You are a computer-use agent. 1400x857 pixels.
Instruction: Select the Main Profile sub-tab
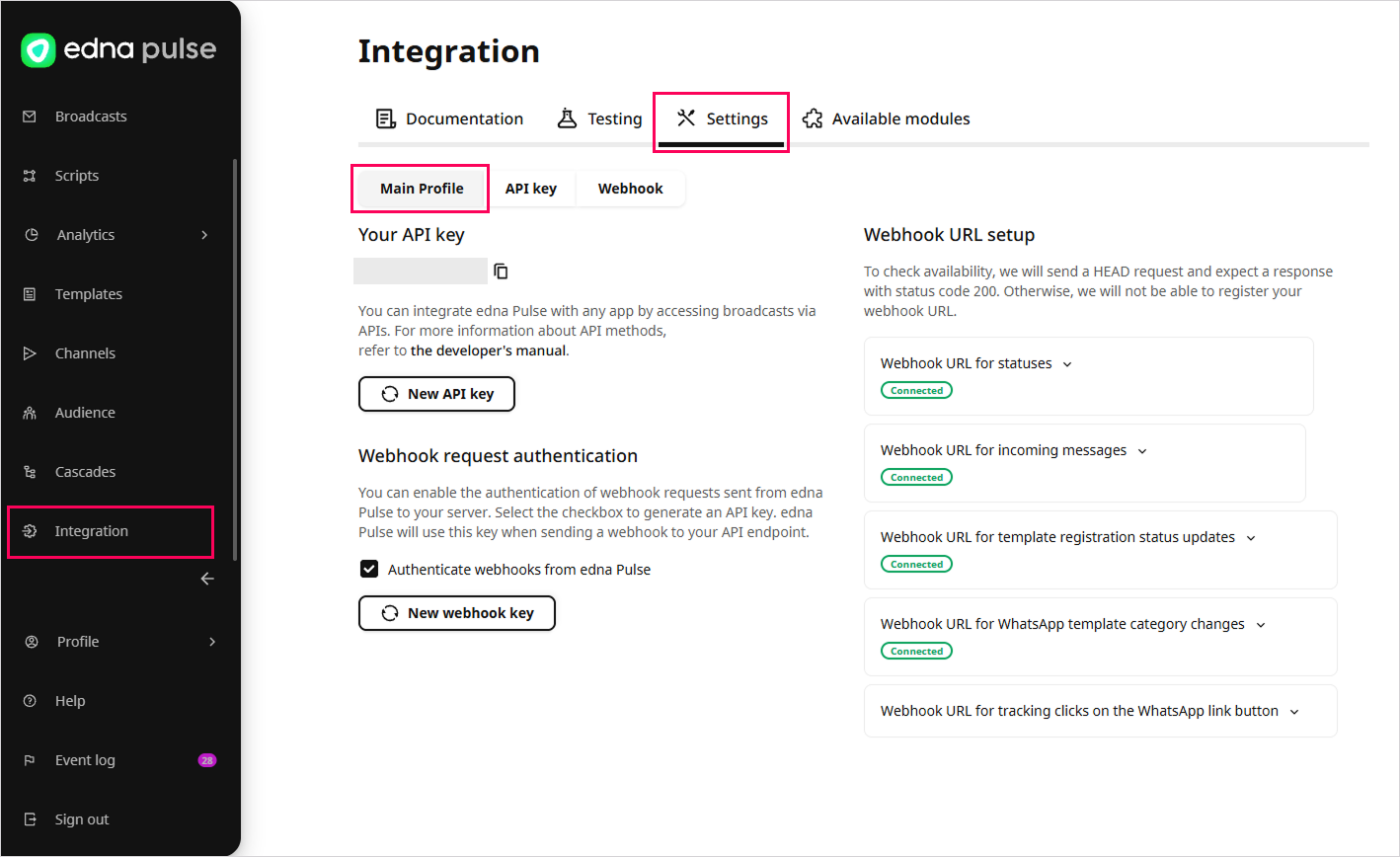422,189
